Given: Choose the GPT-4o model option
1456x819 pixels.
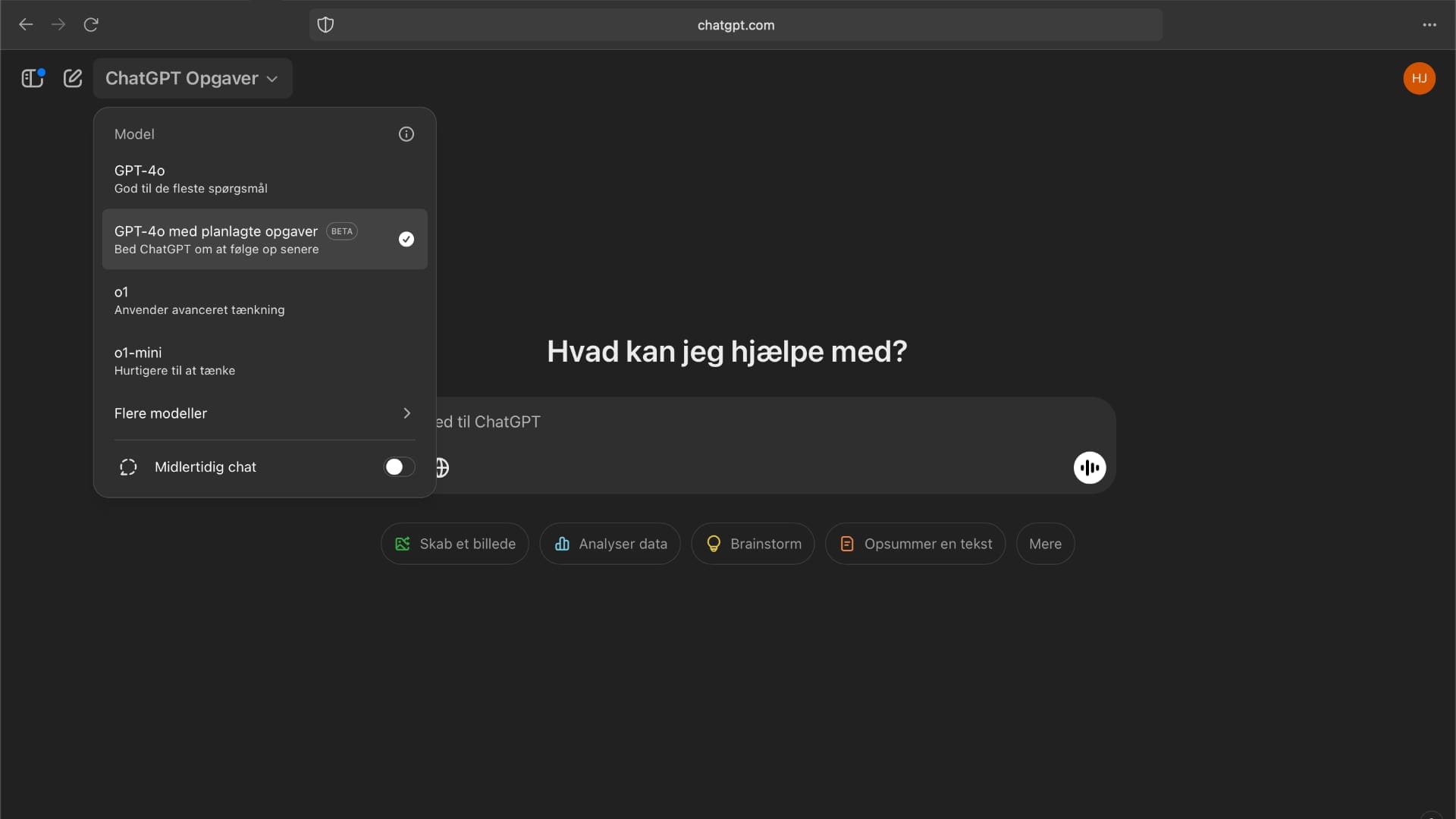Looking at the screenshot, I should pos(264,179).
